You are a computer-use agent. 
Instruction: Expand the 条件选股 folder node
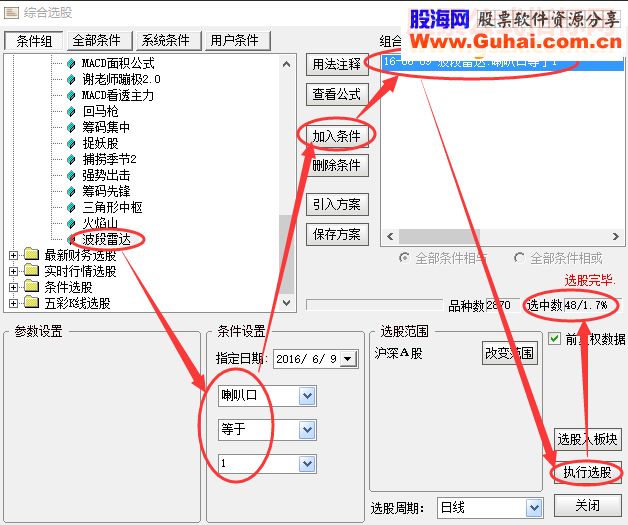13,288
